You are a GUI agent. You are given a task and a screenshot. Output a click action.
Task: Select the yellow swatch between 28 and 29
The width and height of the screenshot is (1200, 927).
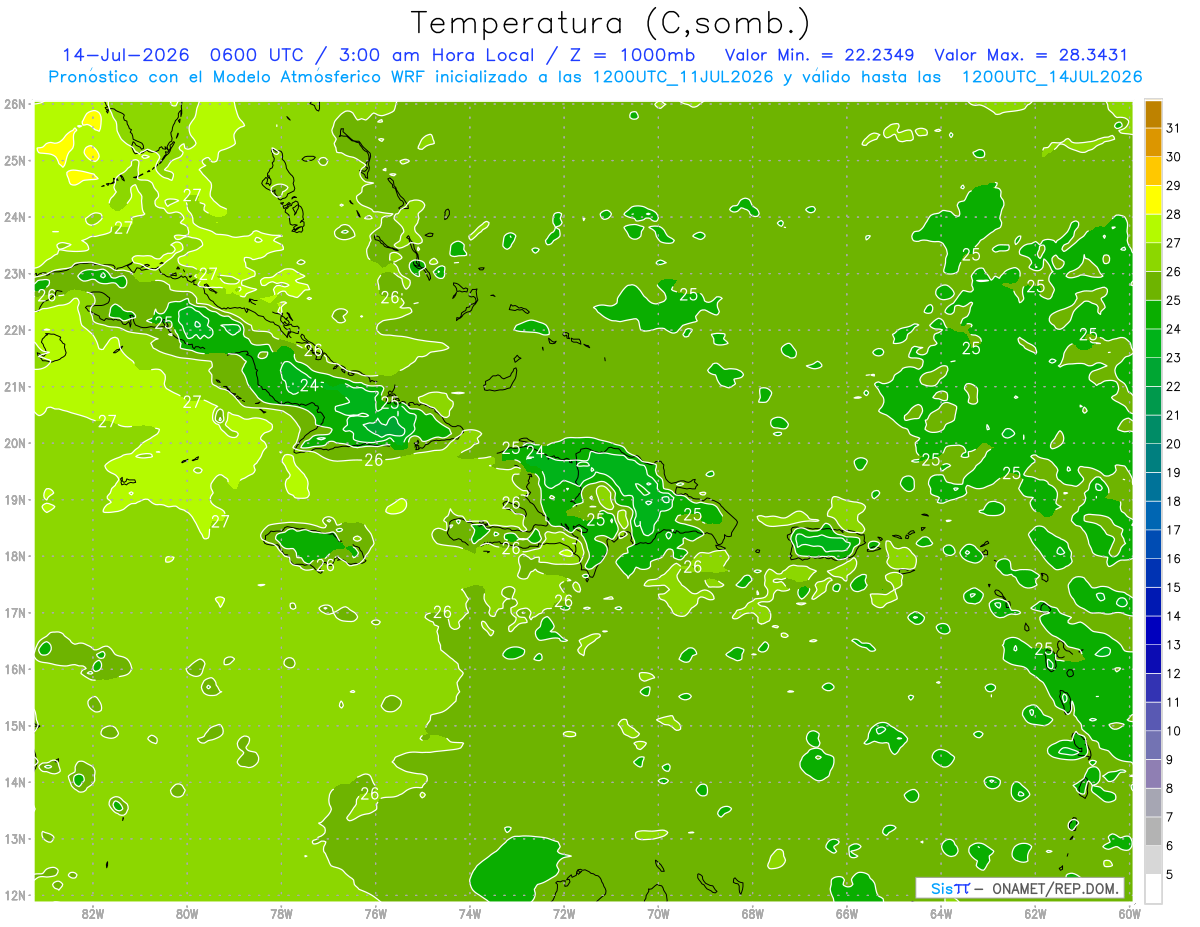(1153, 200)
